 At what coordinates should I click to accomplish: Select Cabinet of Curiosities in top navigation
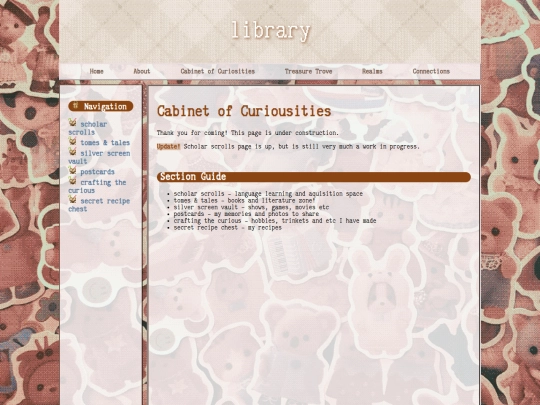(x=218, y=71)
